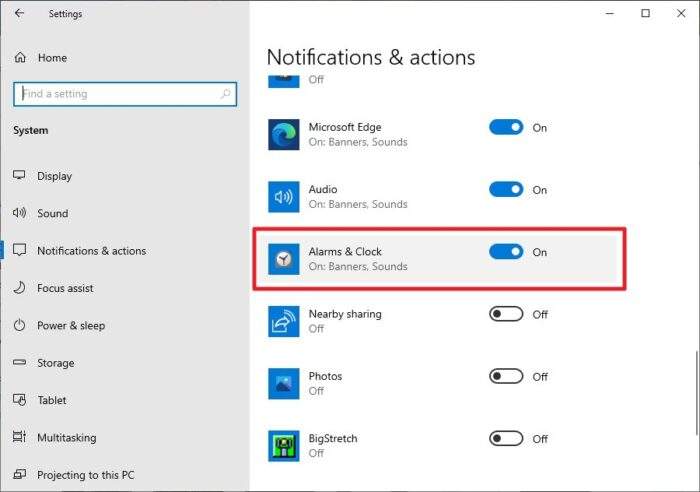The width and height of the screenshot is (700, 492).
Task: Open Microsoft Edge notification settings
Action: [x=439, y=134]
